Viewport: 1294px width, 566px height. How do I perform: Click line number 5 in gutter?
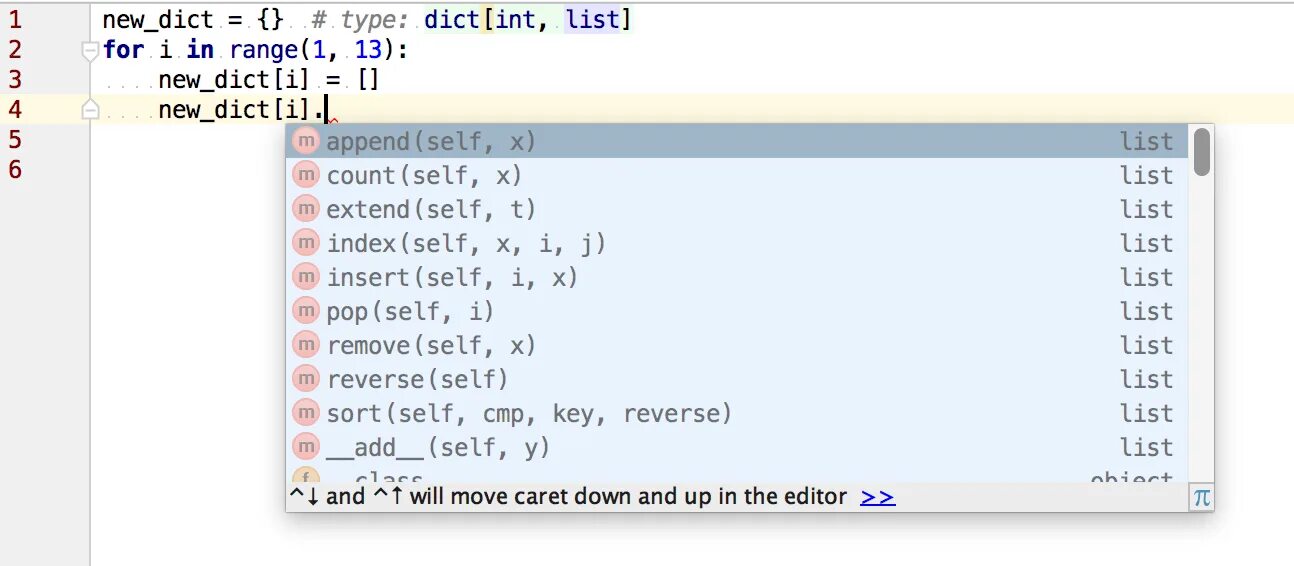[x=15, y=140]
